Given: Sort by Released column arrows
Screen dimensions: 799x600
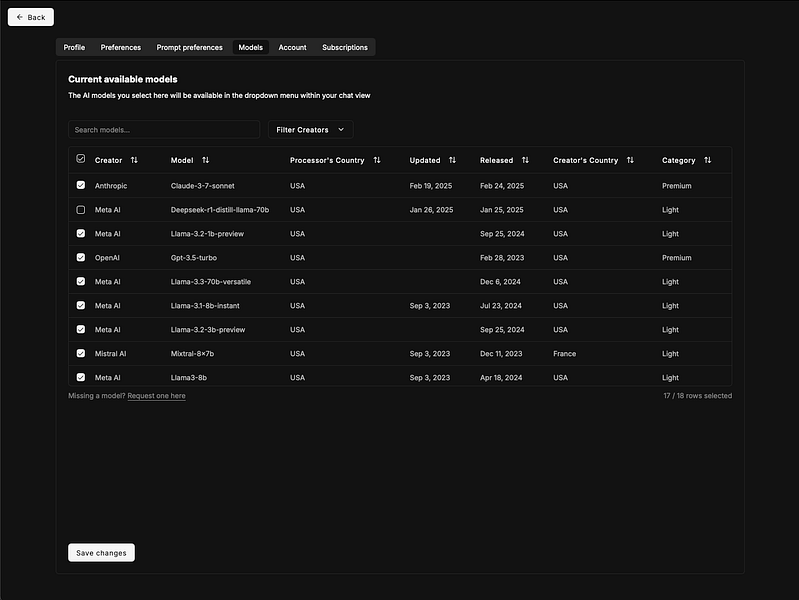Looking at the screenshot, I should (525, 160).
